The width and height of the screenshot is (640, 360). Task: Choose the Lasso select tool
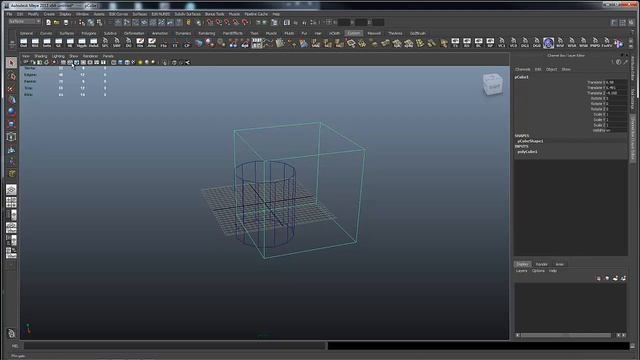point(11,76)
